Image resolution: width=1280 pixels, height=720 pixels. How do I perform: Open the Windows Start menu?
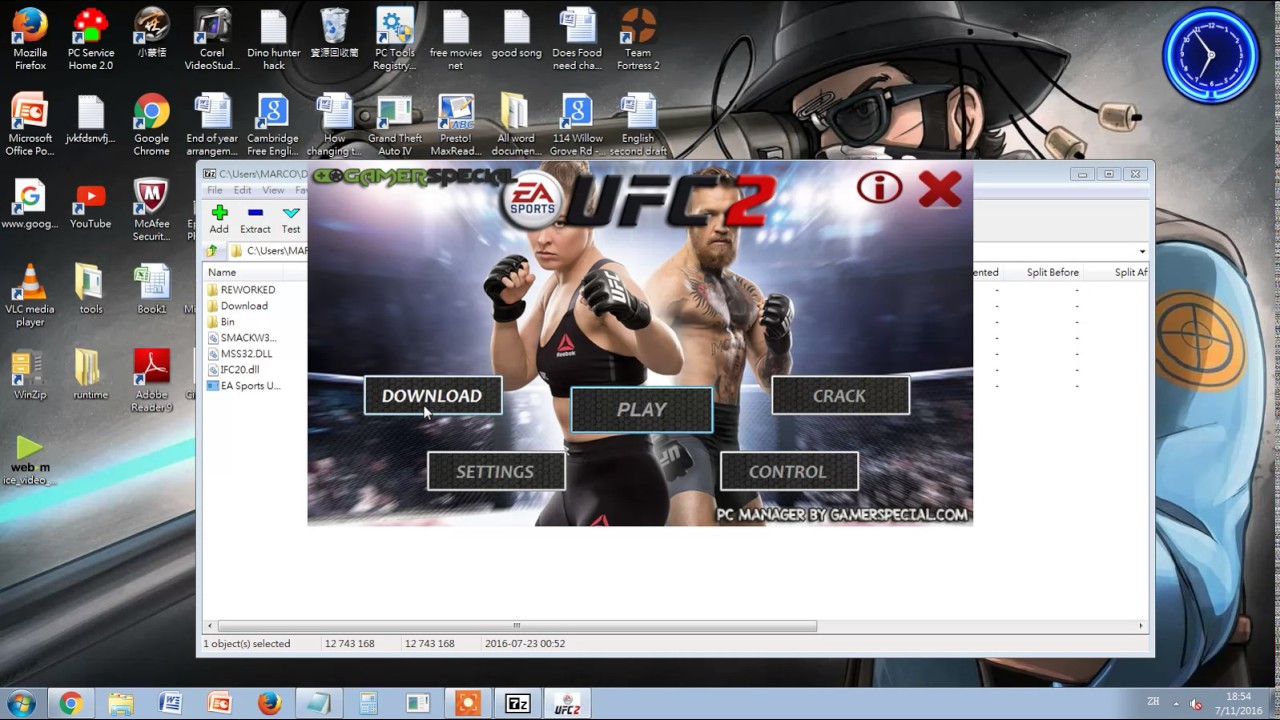click(x=21, y=703)
